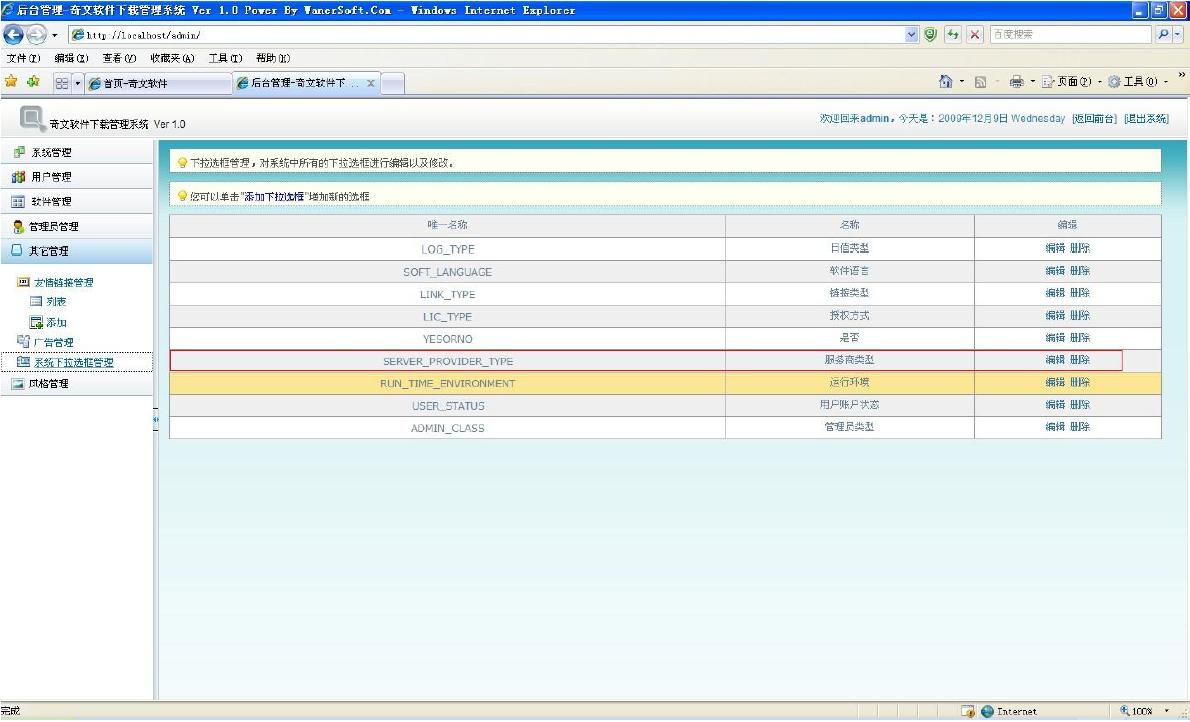1190x722 pixels.
Task: Expand 管理员管理 in the sidebar
Action: (77, 226)
